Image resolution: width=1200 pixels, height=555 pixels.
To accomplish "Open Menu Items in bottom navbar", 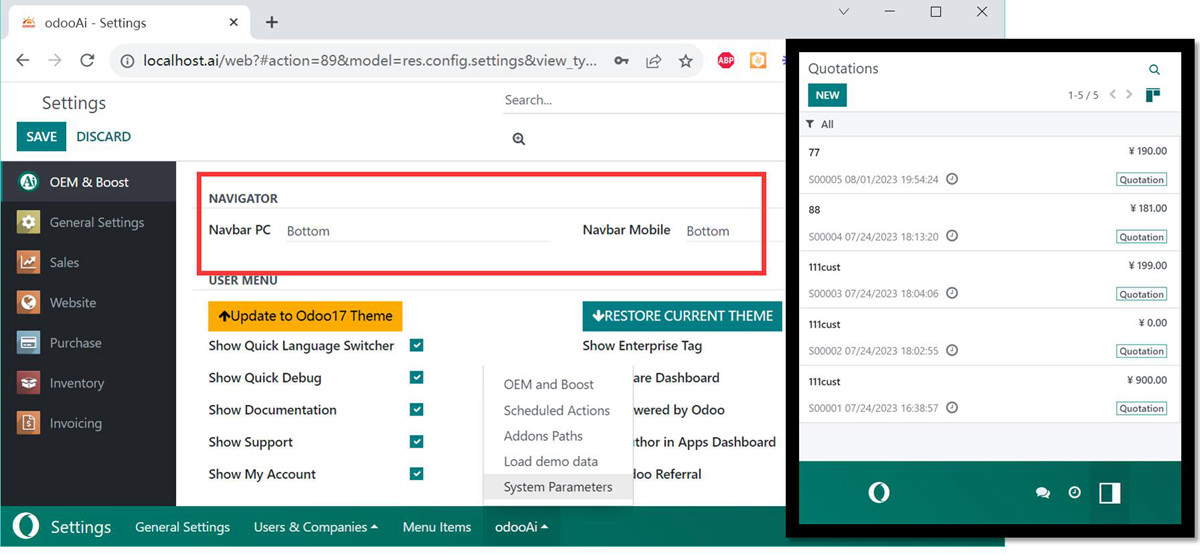I will [437, 527].
